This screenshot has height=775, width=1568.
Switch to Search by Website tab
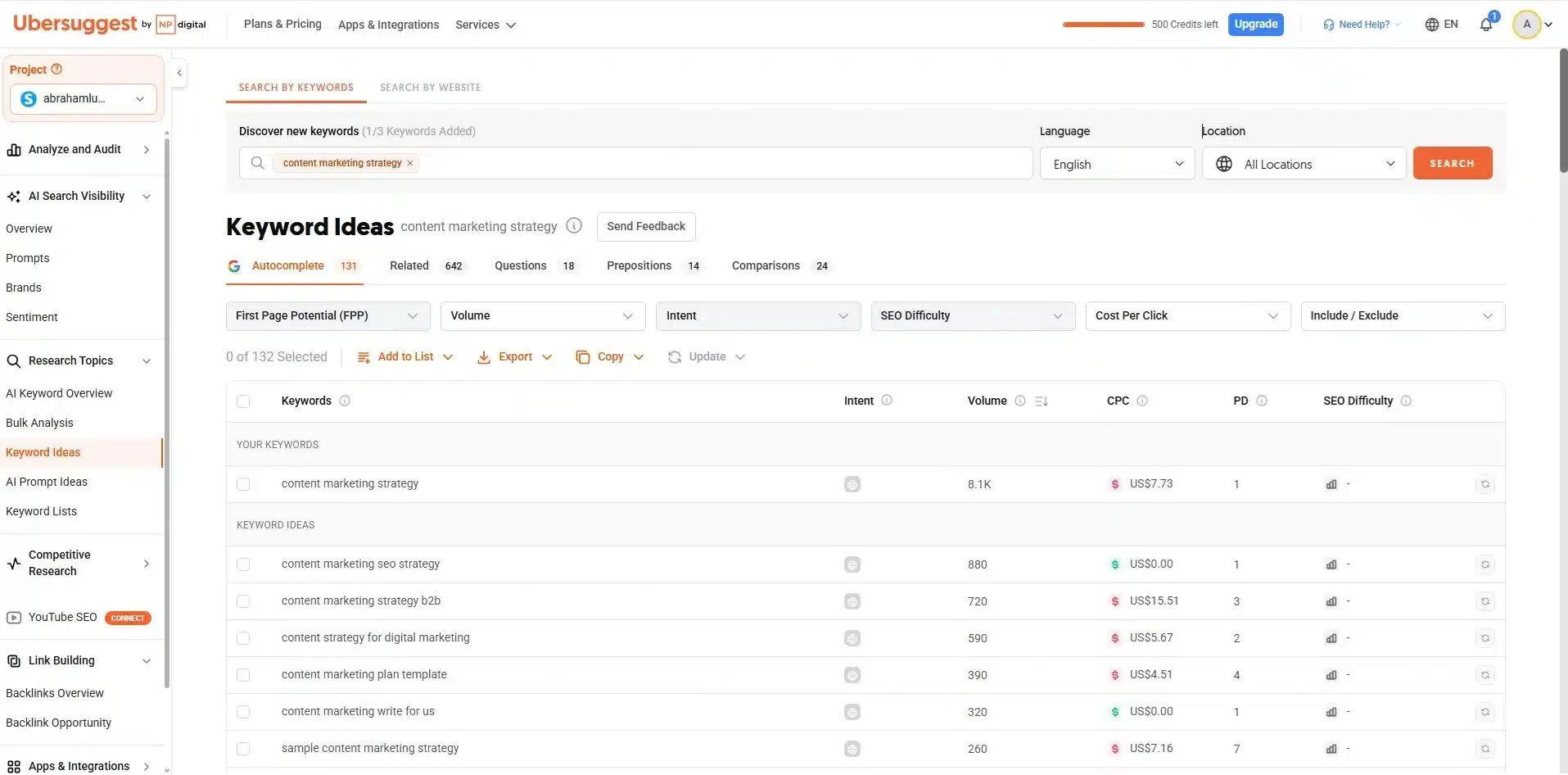[x=431, y=88]
